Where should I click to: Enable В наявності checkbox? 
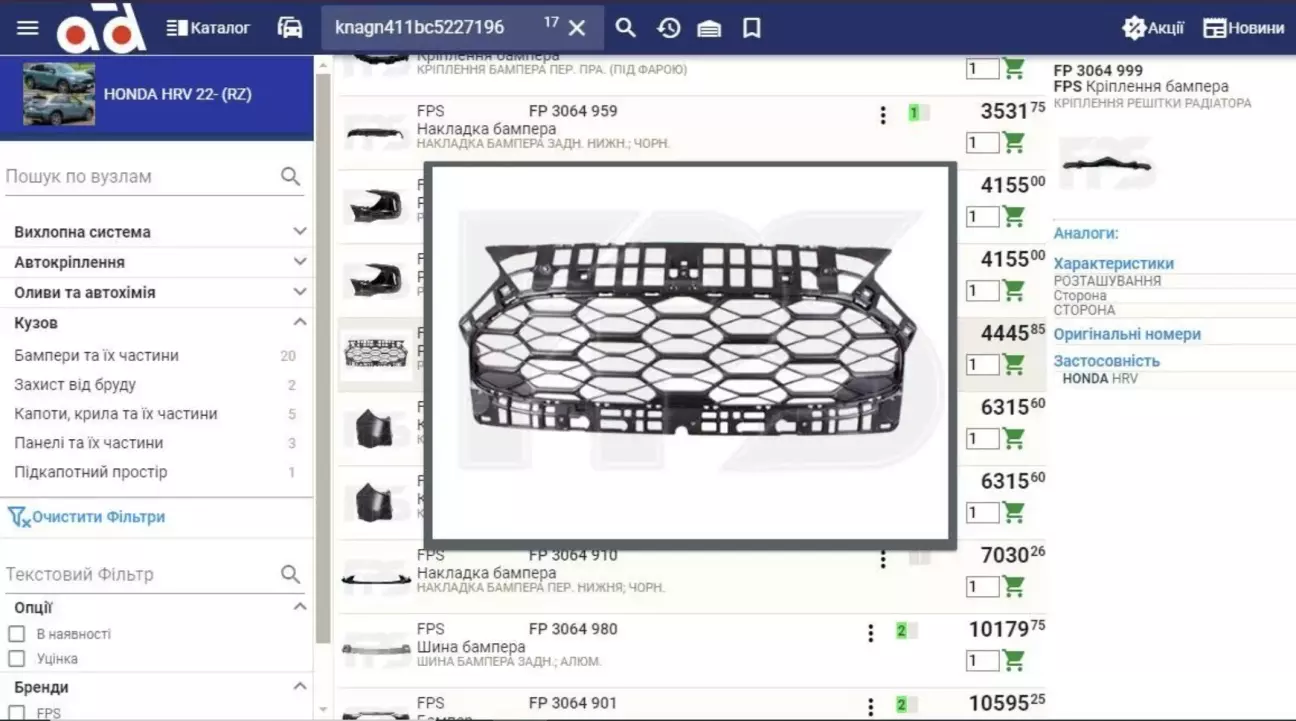[x=16, y=634]
